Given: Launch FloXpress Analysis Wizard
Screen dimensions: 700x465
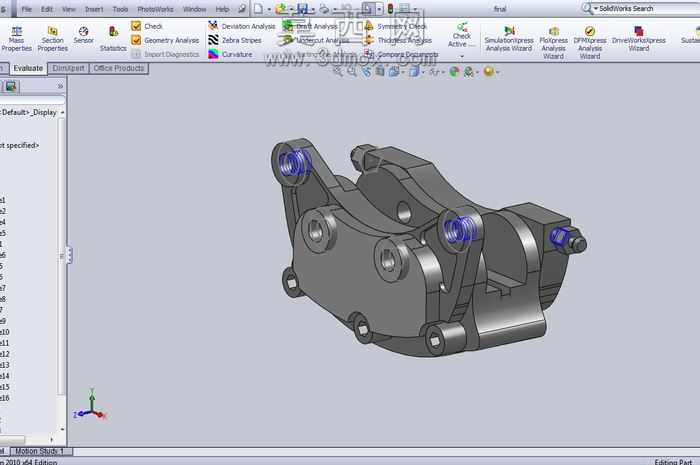Looking at the screenshot, I should click(x=554, y=42).
